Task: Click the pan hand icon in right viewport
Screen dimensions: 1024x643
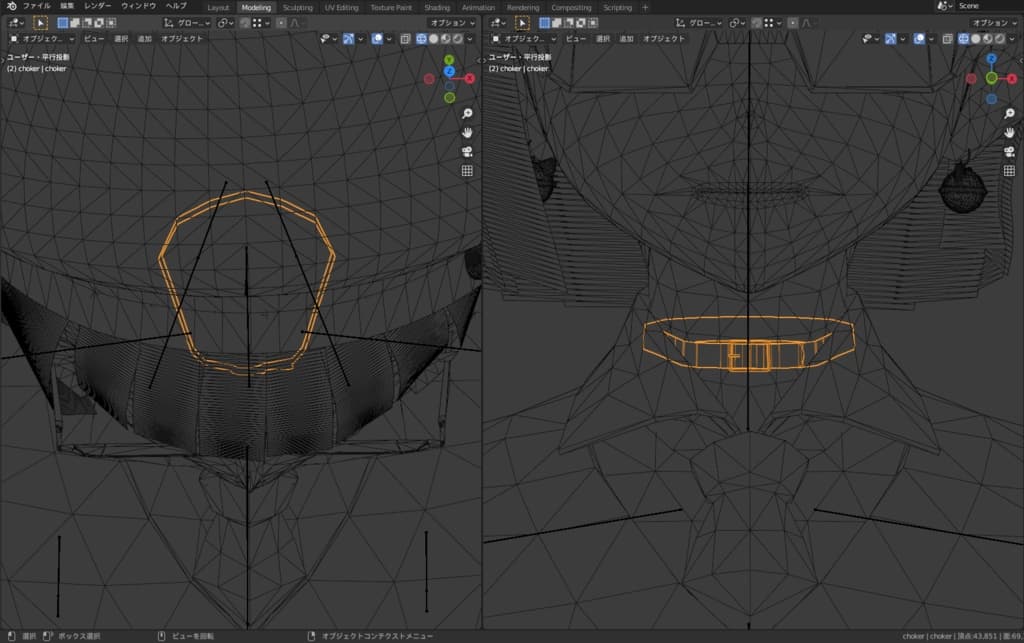Action: 1010,133
